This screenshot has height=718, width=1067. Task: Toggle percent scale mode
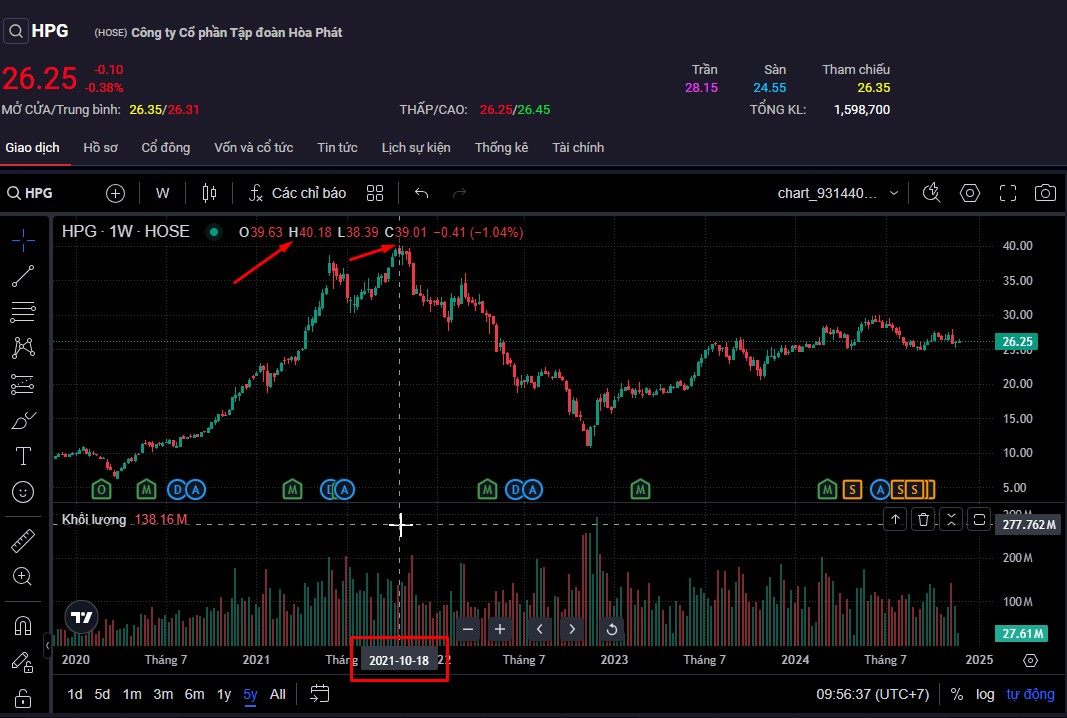957,694
